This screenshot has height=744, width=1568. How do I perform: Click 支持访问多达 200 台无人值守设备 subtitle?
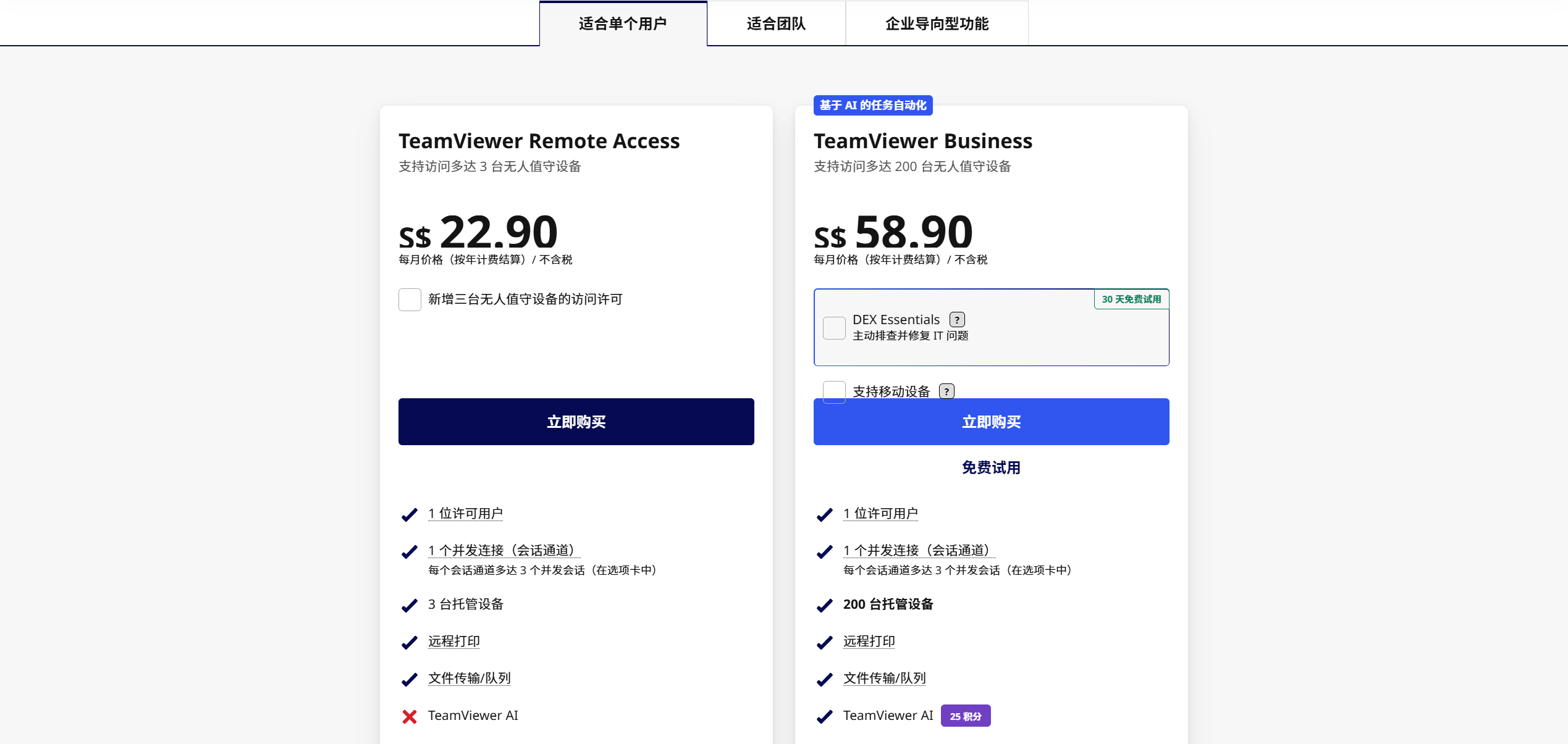point(912,167)
